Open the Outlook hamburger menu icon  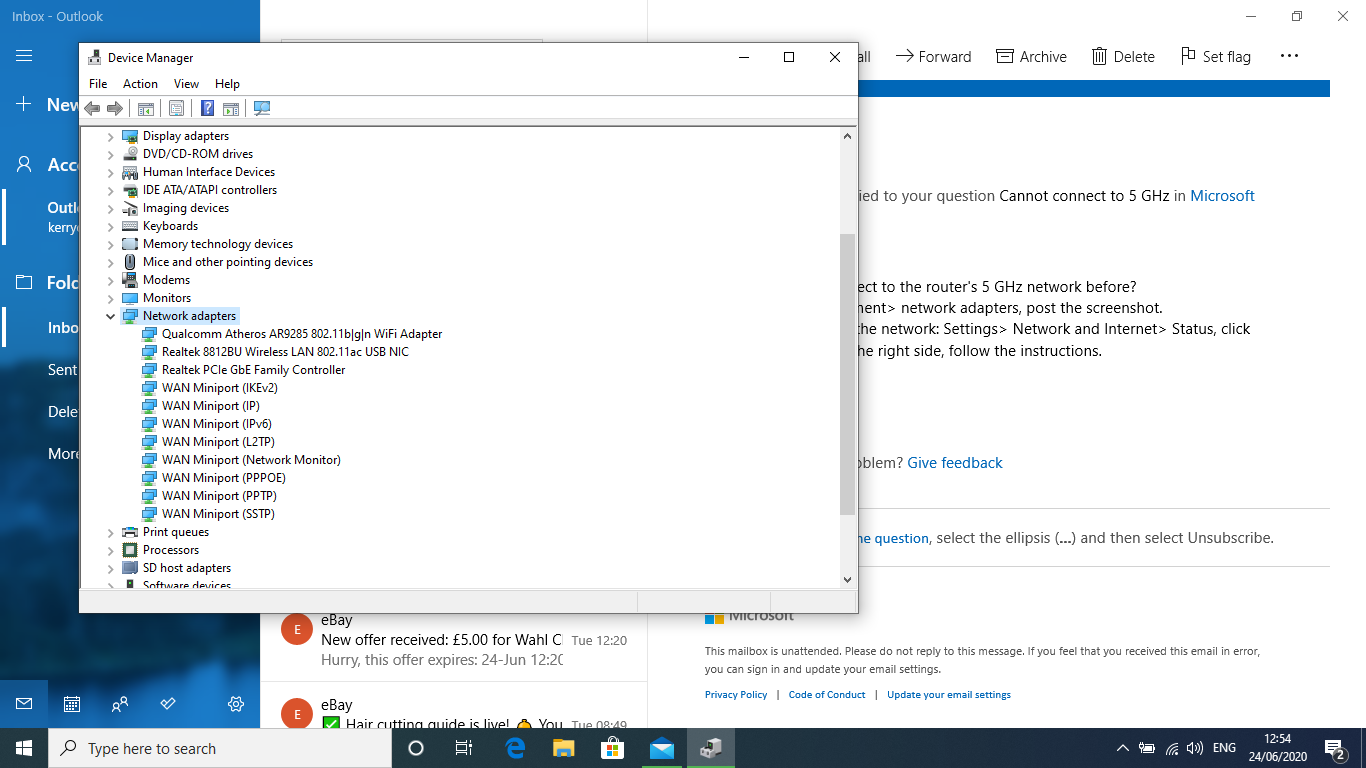point(24,56)
